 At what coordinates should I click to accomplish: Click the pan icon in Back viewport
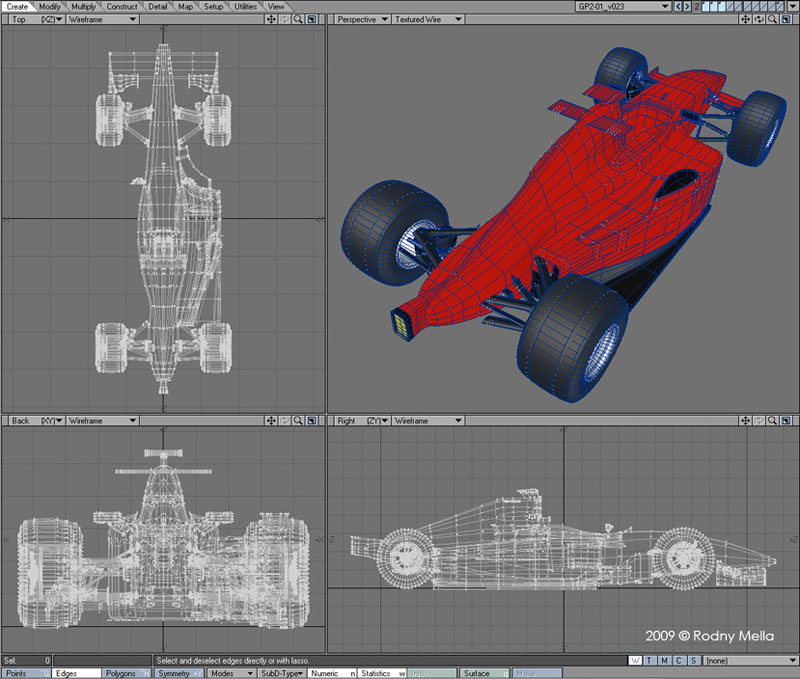[x=271, y=421]
